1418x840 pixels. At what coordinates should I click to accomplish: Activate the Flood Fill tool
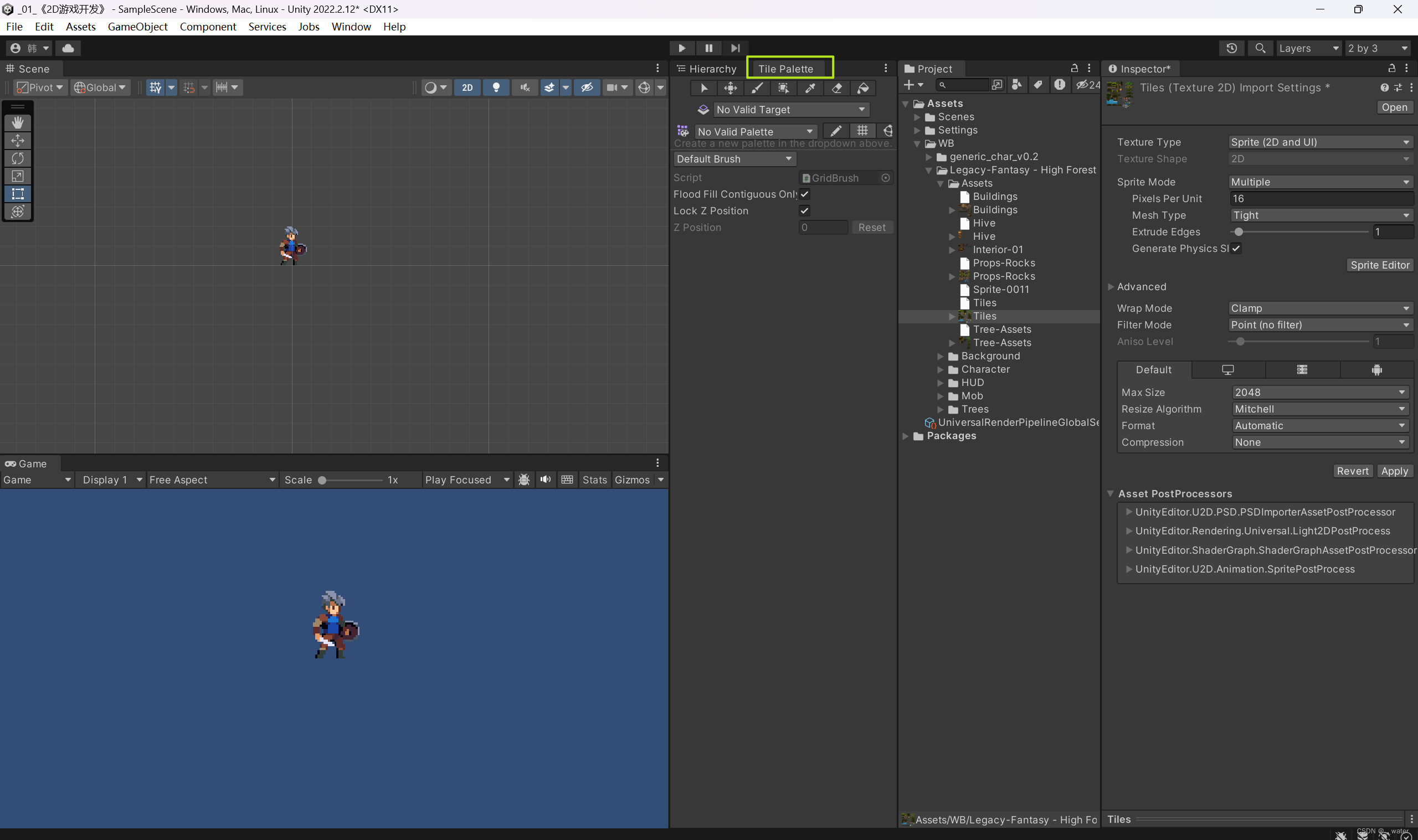(x=862, y=87)
